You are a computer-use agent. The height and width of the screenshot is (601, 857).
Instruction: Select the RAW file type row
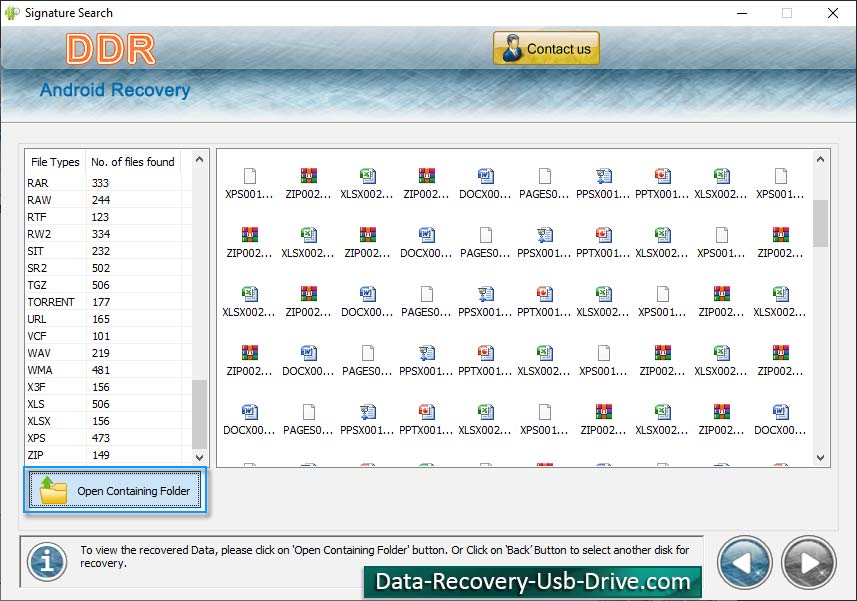(x=108, y=199)
